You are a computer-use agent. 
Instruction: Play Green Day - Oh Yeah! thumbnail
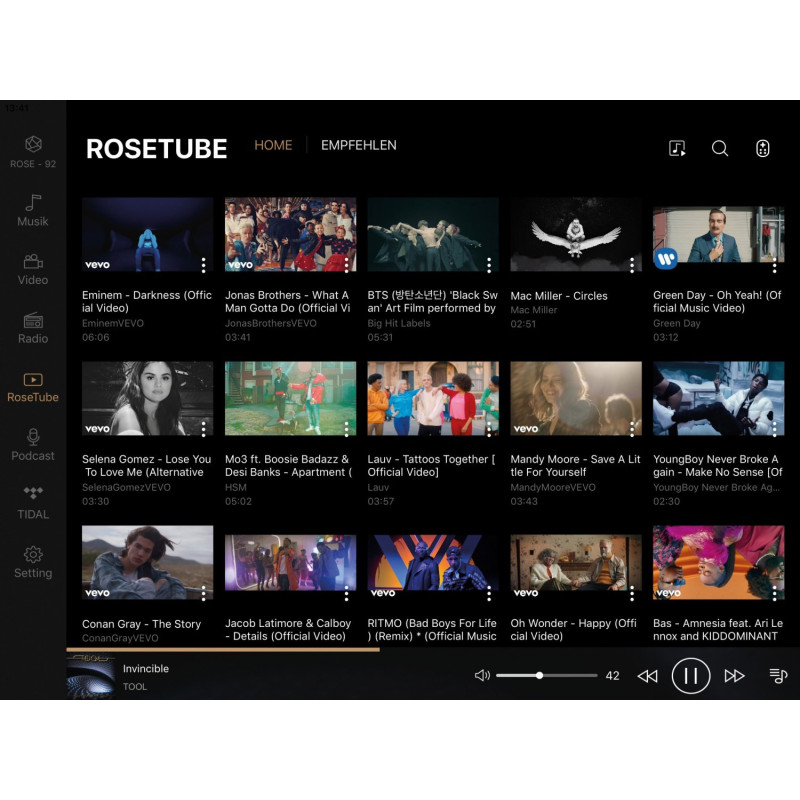718,234
